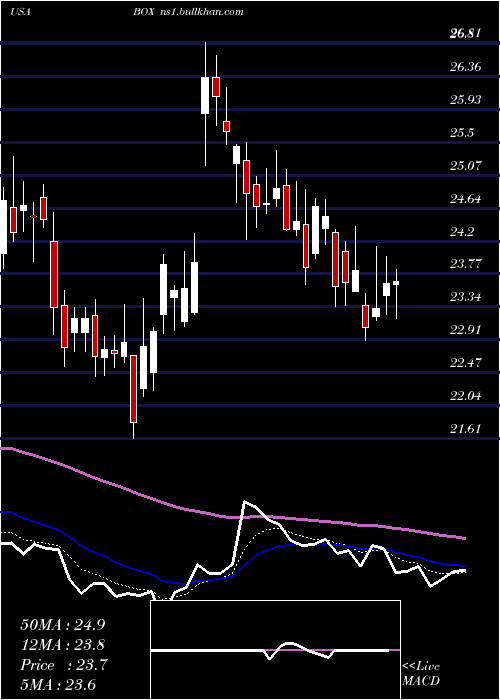Click the 24.2 price axis label
Image resolution: width=500 pixels, height=700 pixels.
pyautogui.click(x=463, y=232)
